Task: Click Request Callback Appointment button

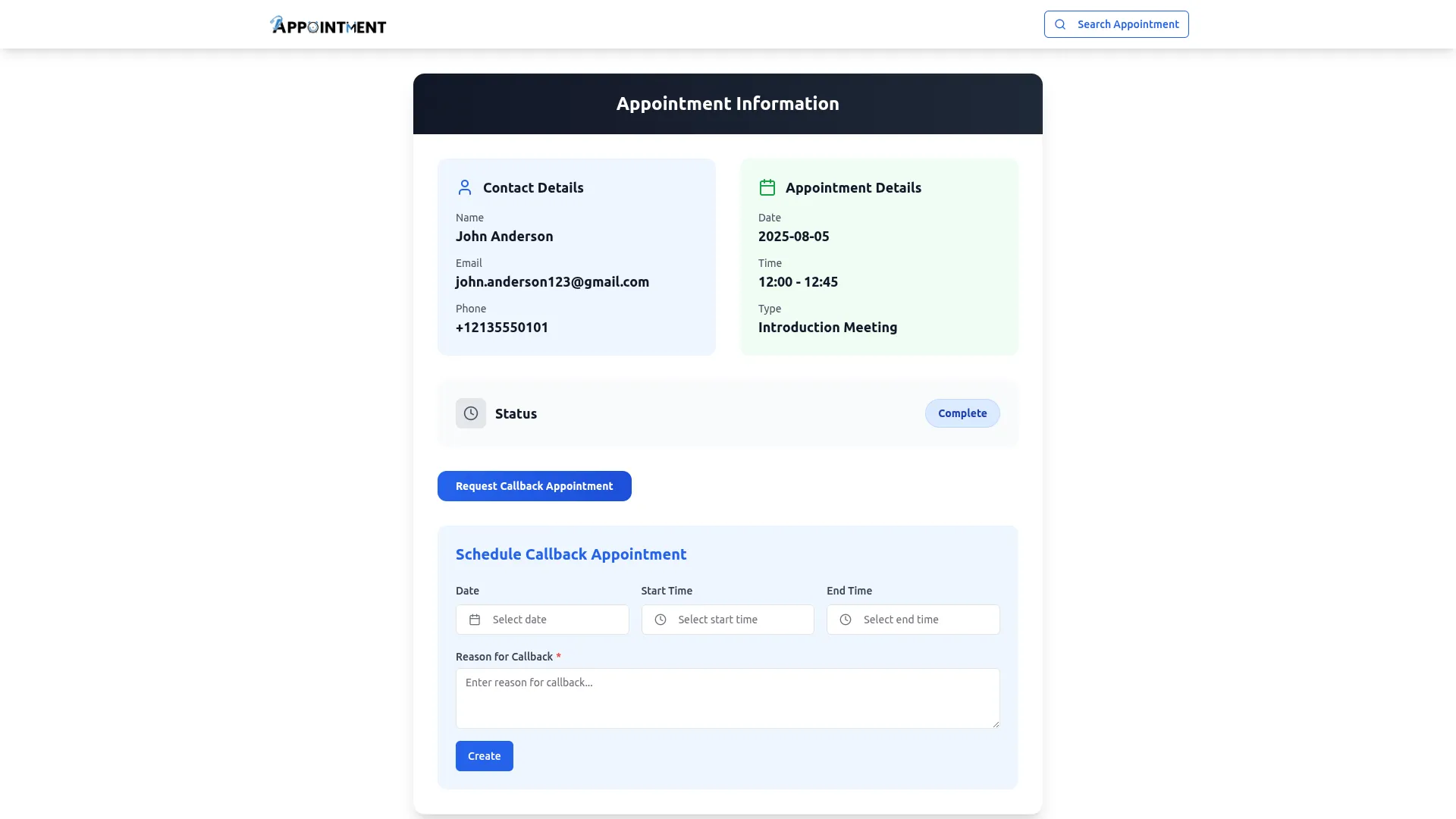Action: click(x=534, y=486)
